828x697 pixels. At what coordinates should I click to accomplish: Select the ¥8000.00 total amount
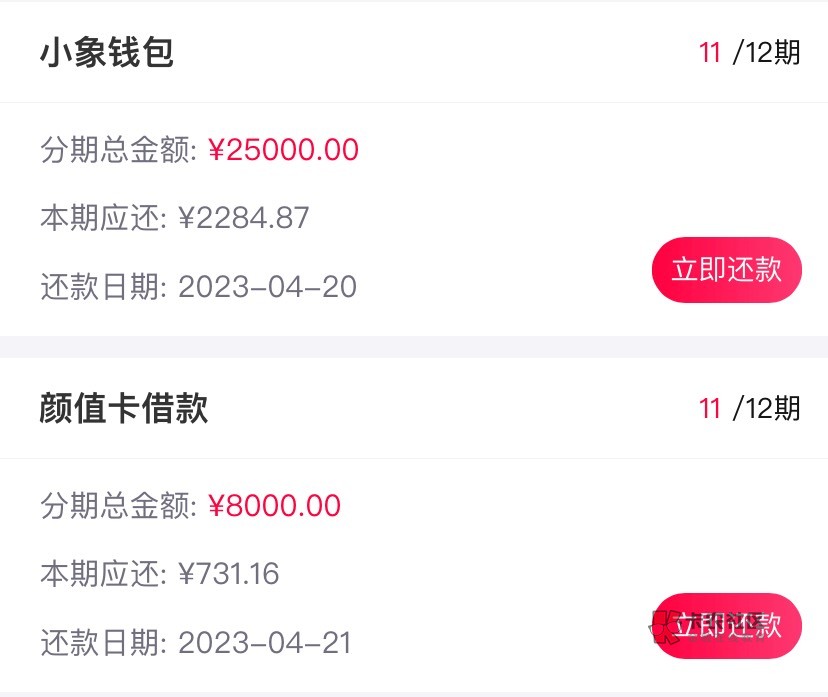coord(275,506)
